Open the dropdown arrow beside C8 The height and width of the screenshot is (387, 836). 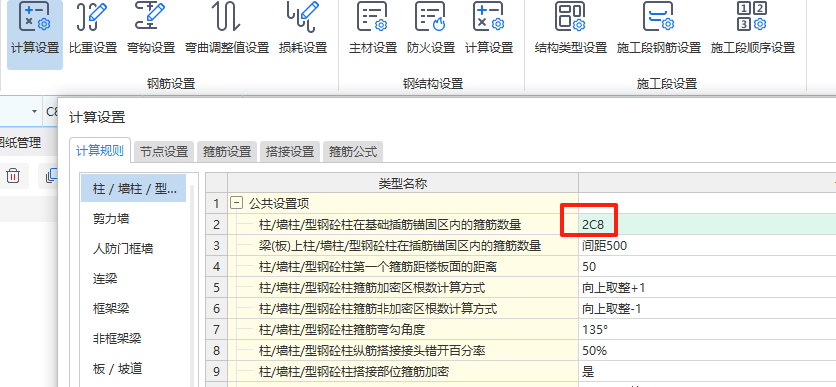pos(35,111)
